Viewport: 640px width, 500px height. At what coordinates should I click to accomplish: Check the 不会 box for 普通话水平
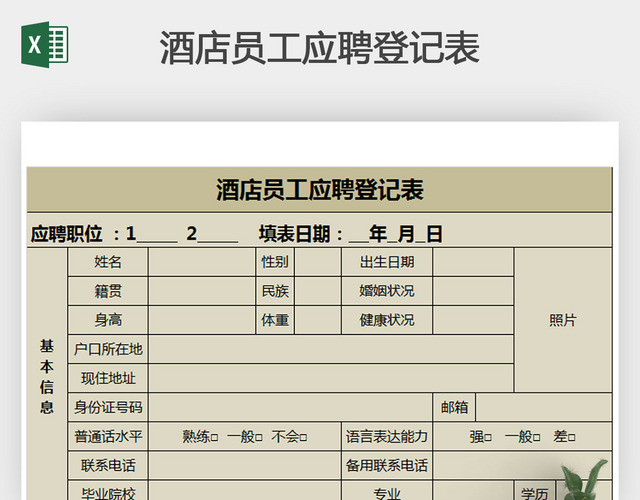coord(303,438)
